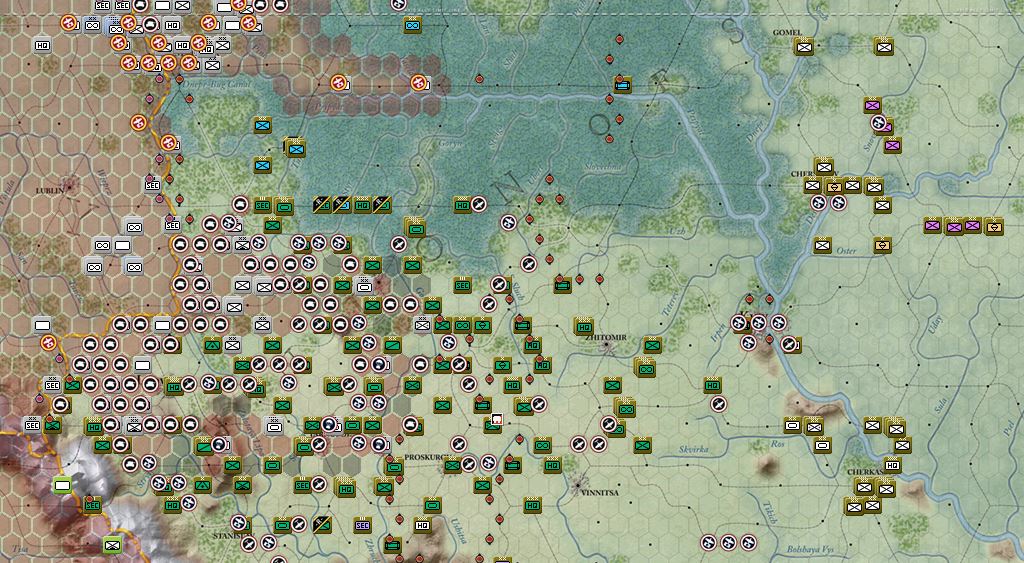Click the Uzh river label
1024x563 pixels.
coord(677,231)
